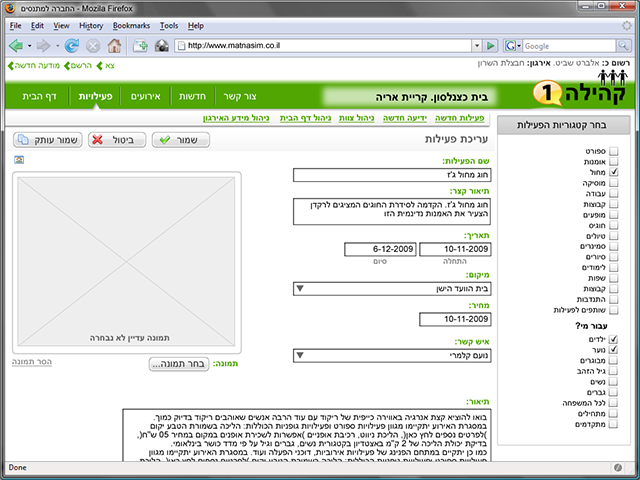
Task: Go back with the green back arrow
Action: pyautogui.click(x=16, y=46)
